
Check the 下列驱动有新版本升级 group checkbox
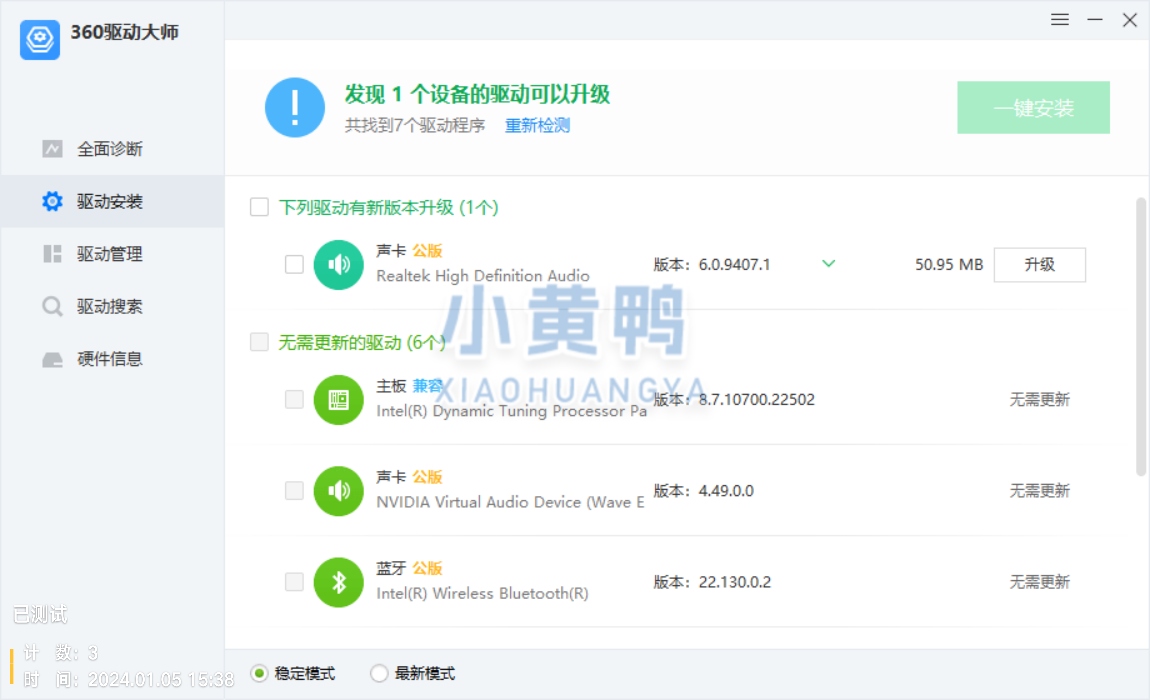pyautogui.click(x=259, y=207)
